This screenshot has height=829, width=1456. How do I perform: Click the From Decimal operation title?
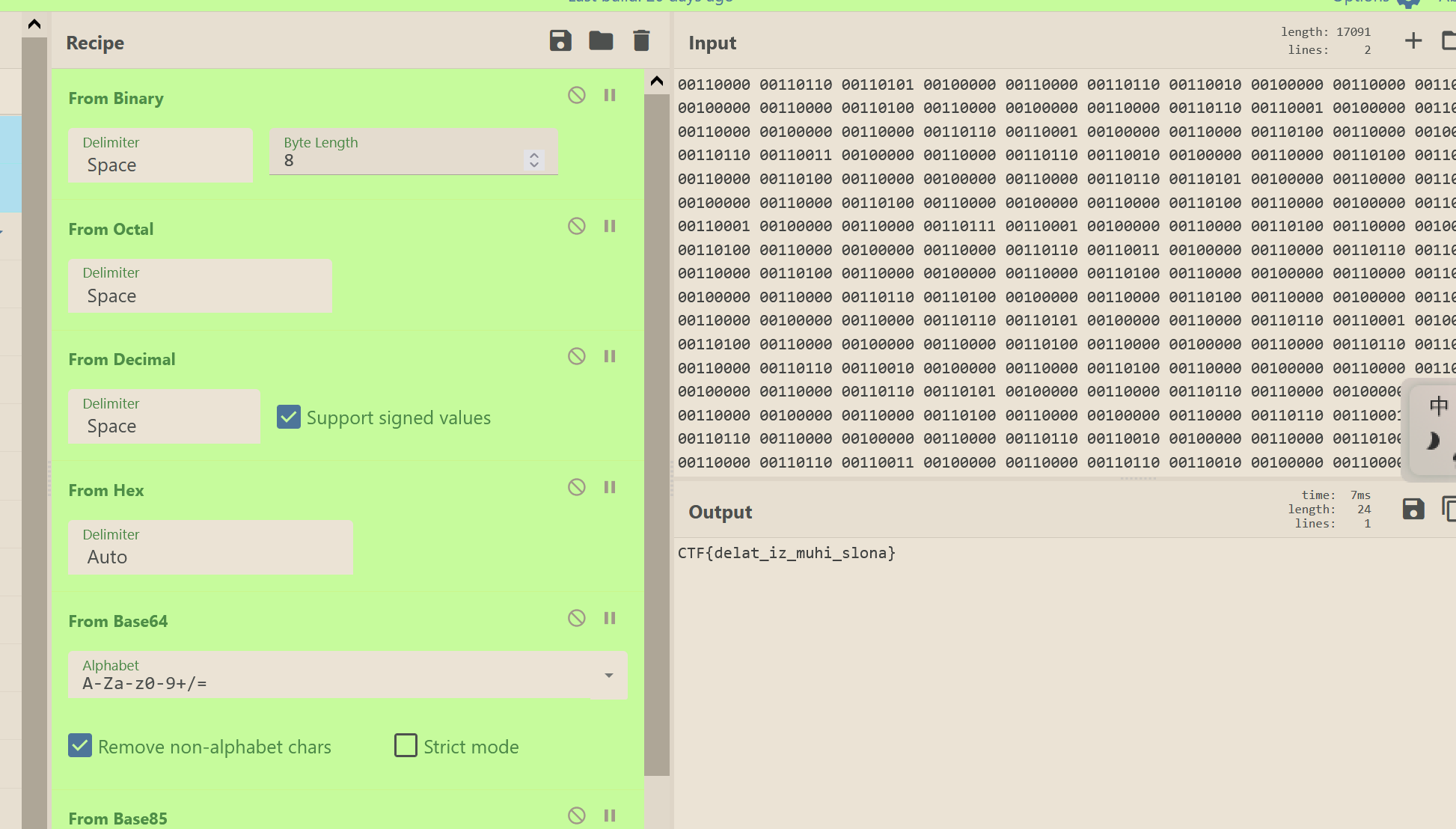122,359
